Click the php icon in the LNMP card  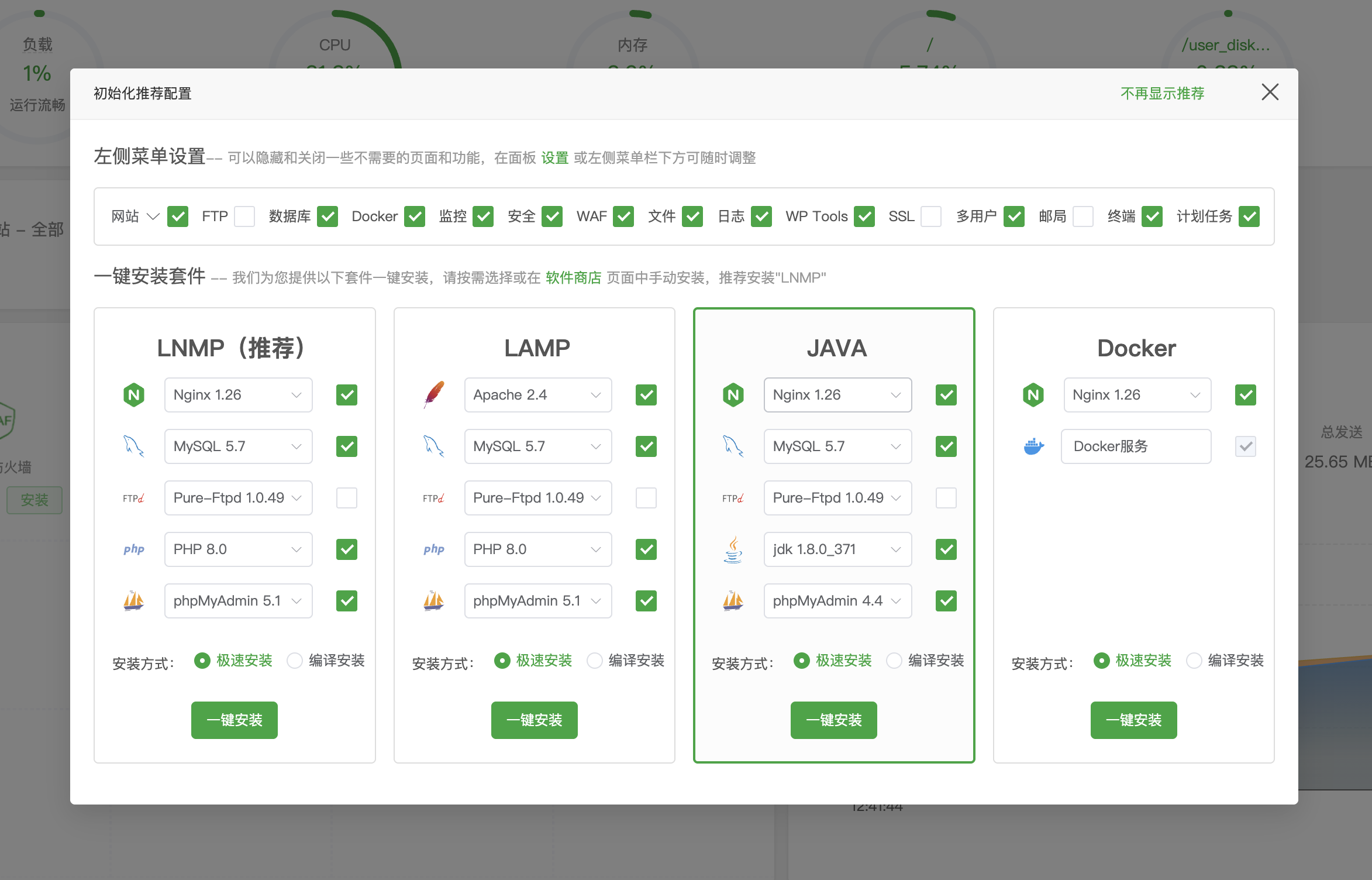(x=134, y=549)
